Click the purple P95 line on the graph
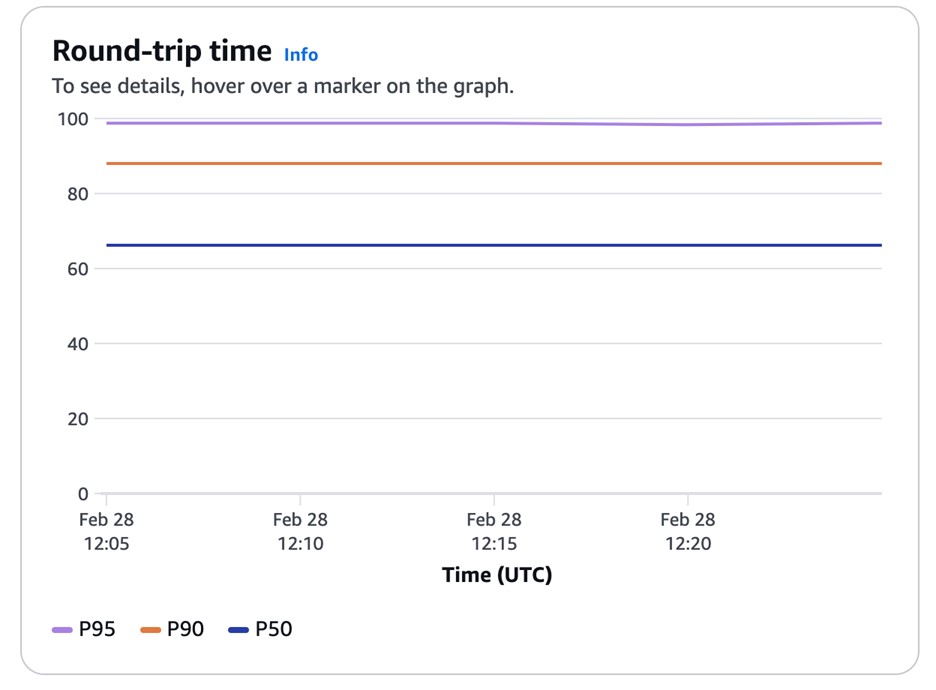Viewport: 936px width, 690px height. 400,123
